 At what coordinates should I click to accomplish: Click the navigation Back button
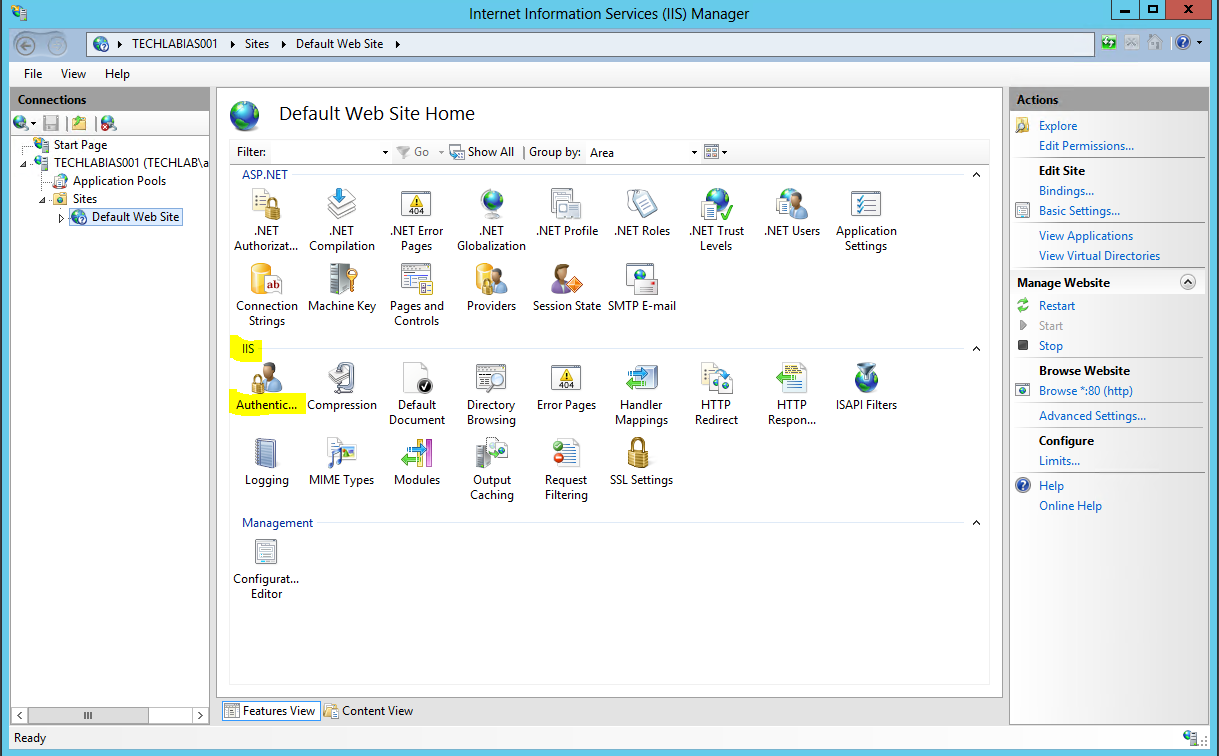(x=27, y=44)
